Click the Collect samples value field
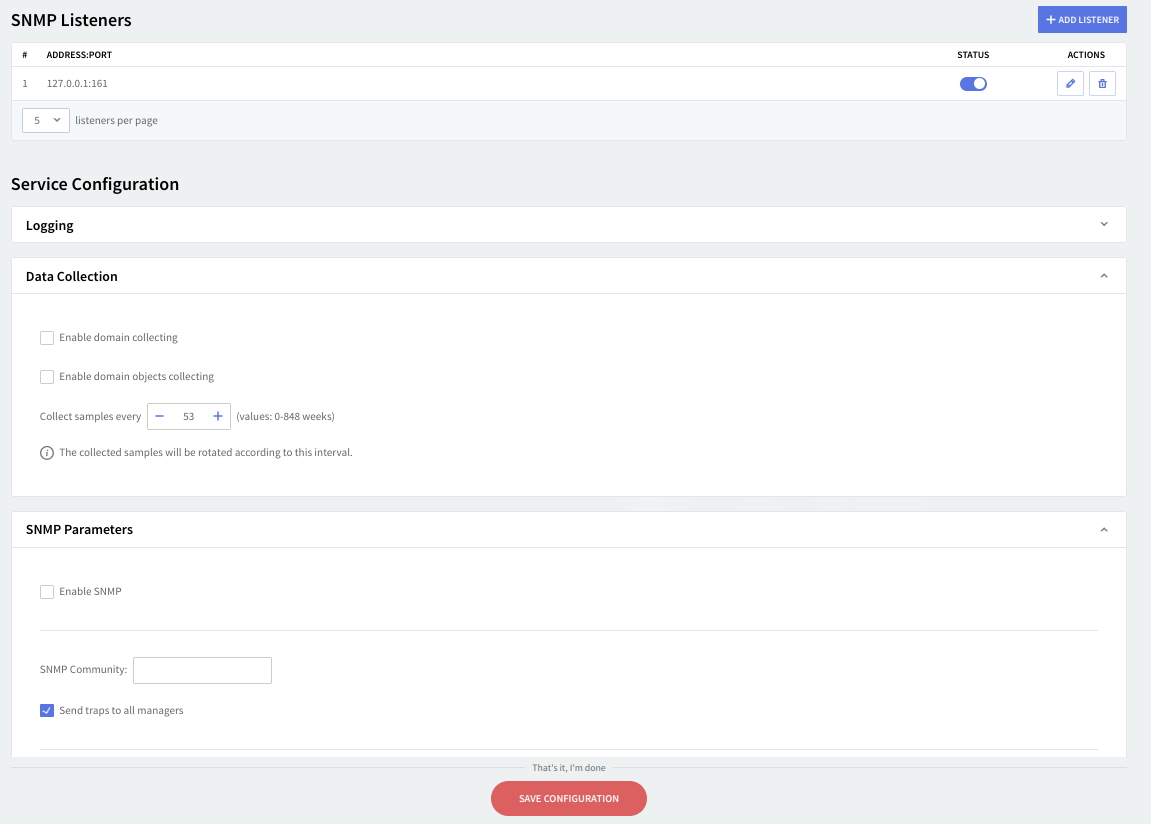The image size is (1151, 824). click(x=189, y=416)
